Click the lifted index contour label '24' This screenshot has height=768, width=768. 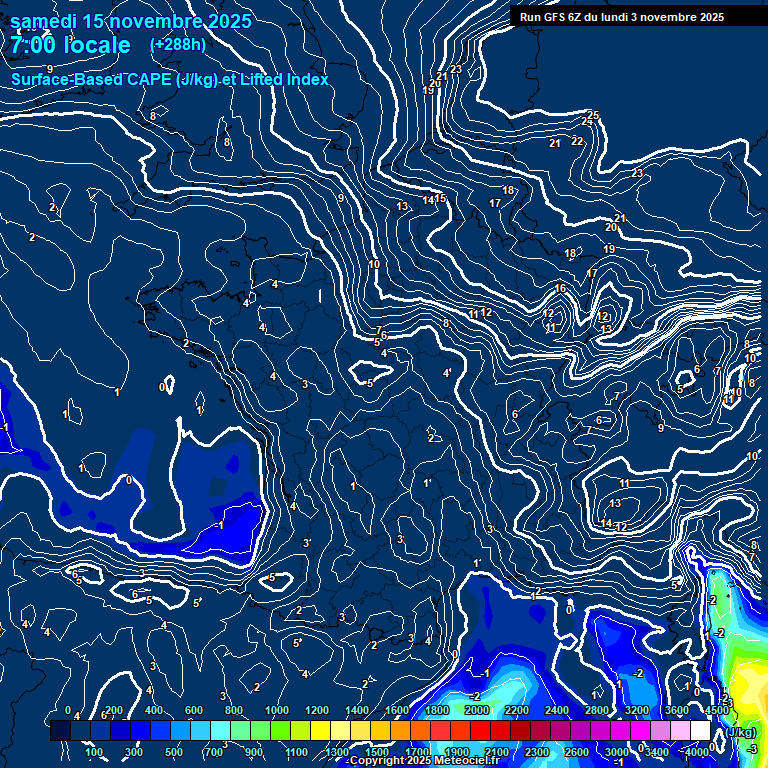[x=587, y=121]
